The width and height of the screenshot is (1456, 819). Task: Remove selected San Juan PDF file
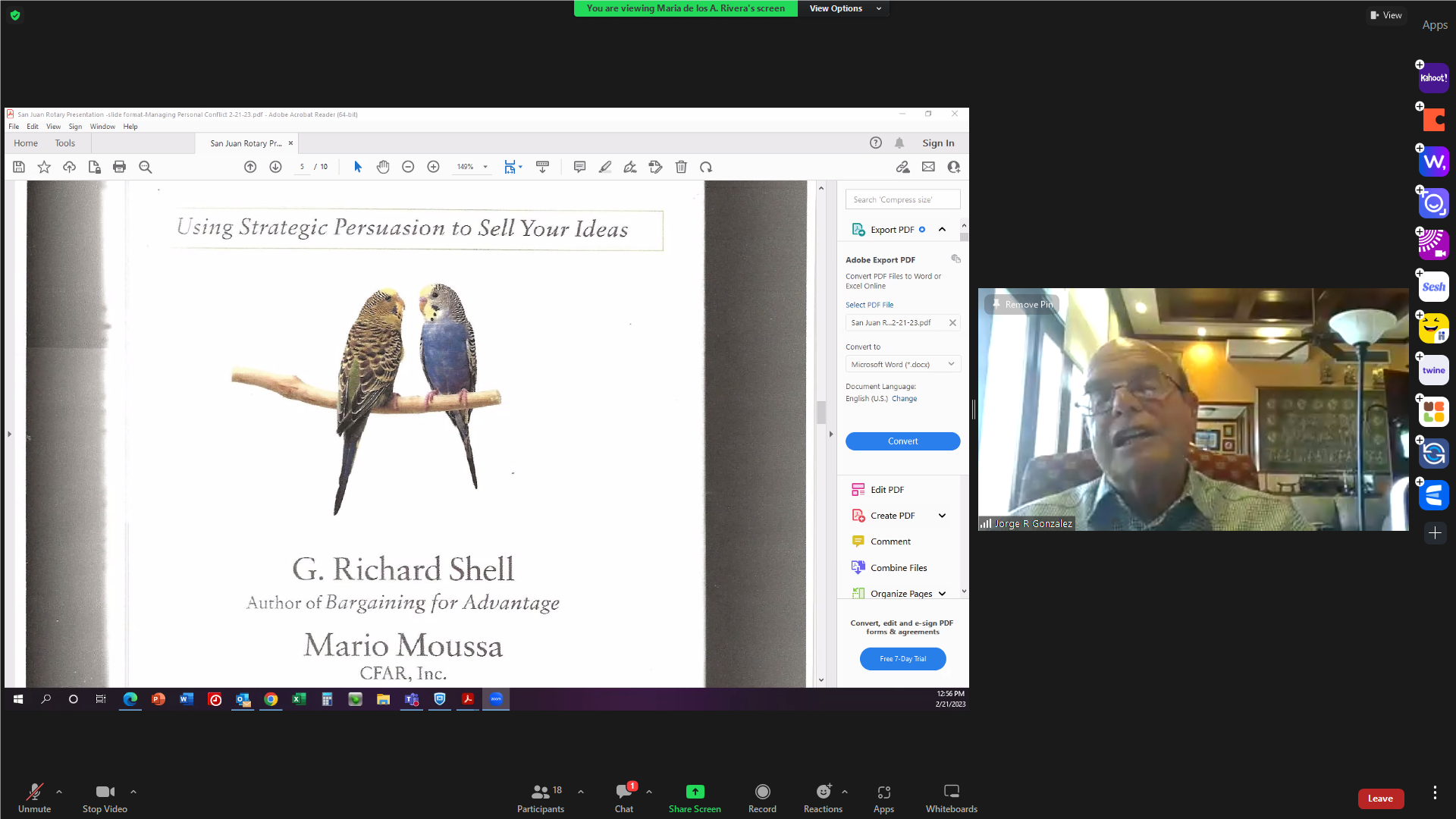click(x=952, y=323)
